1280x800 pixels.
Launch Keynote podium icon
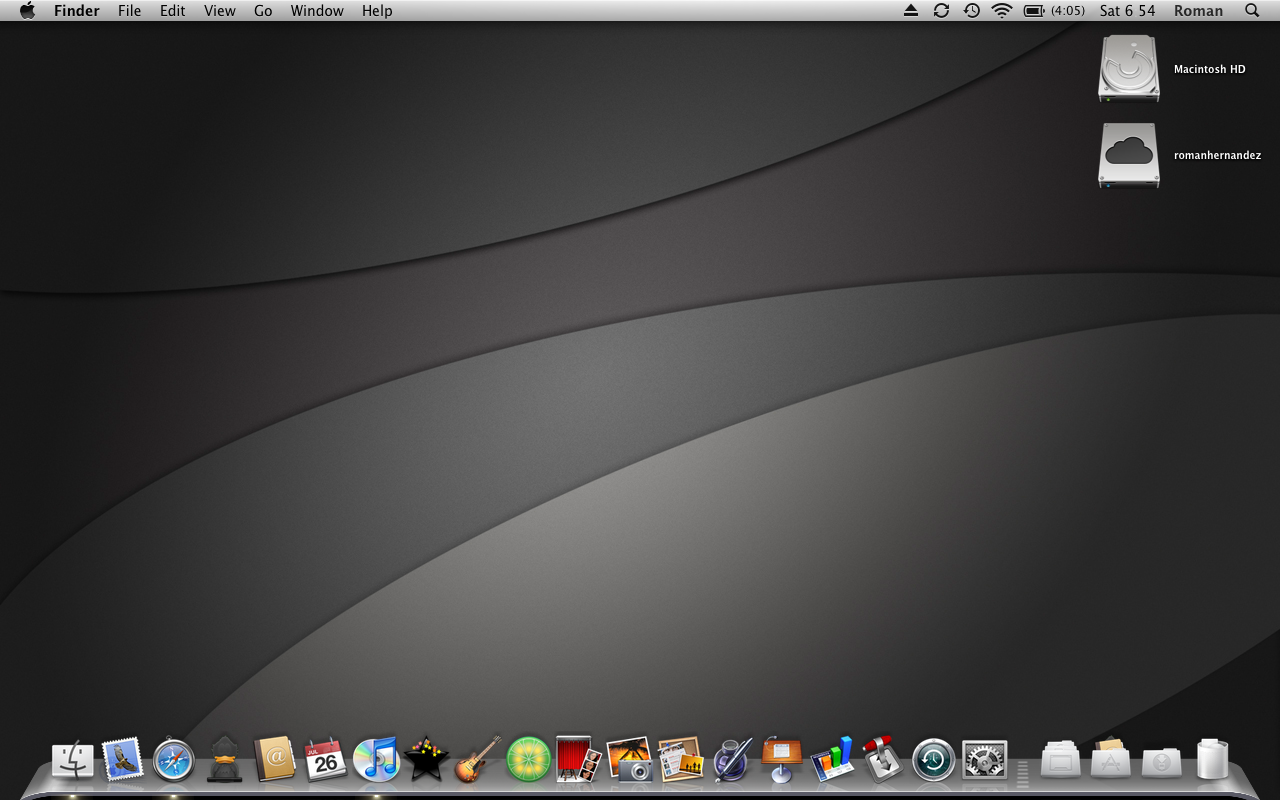[782, 760]
